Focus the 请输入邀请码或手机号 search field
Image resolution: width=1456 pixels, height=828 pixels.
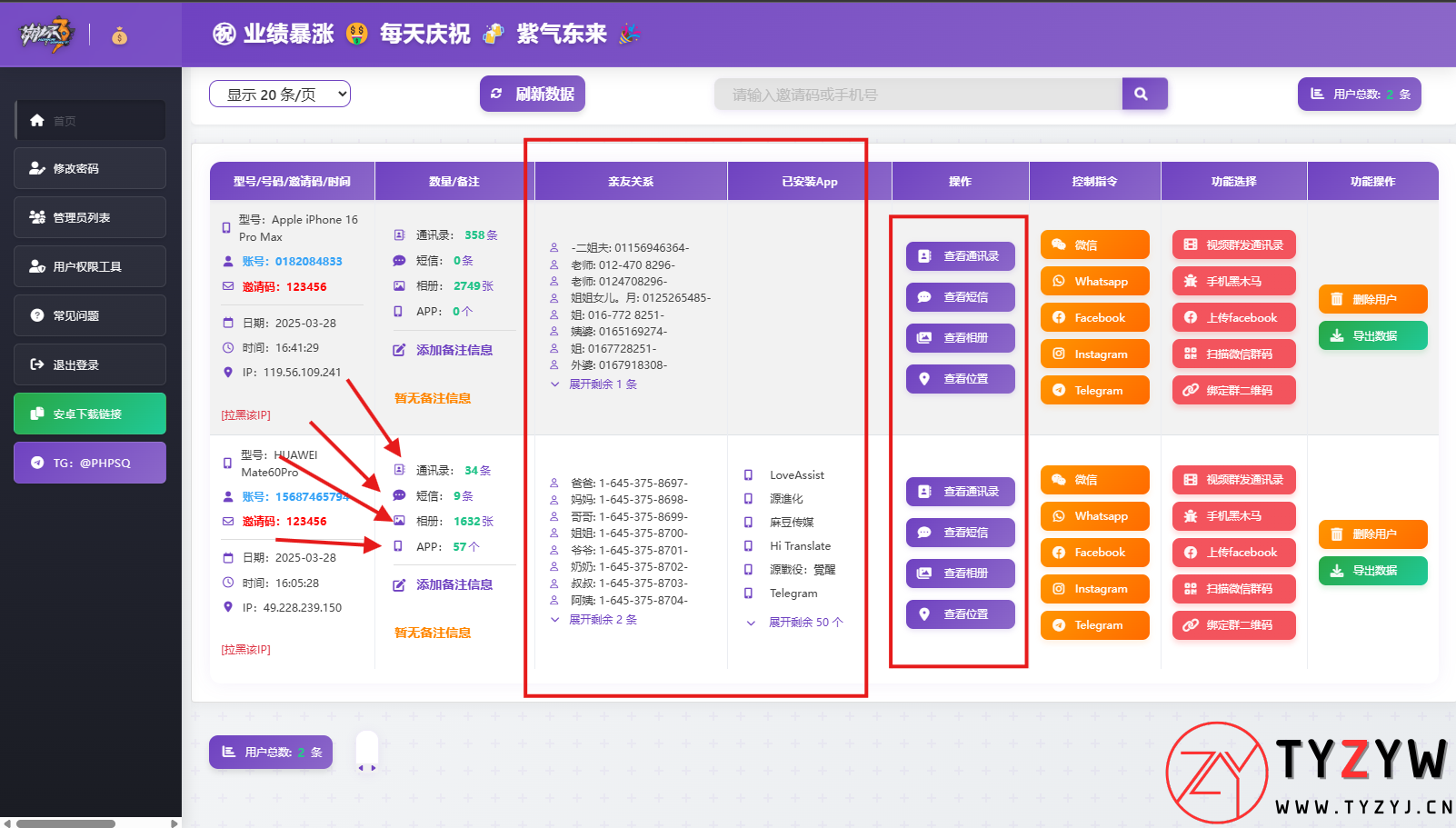[918, 95]
